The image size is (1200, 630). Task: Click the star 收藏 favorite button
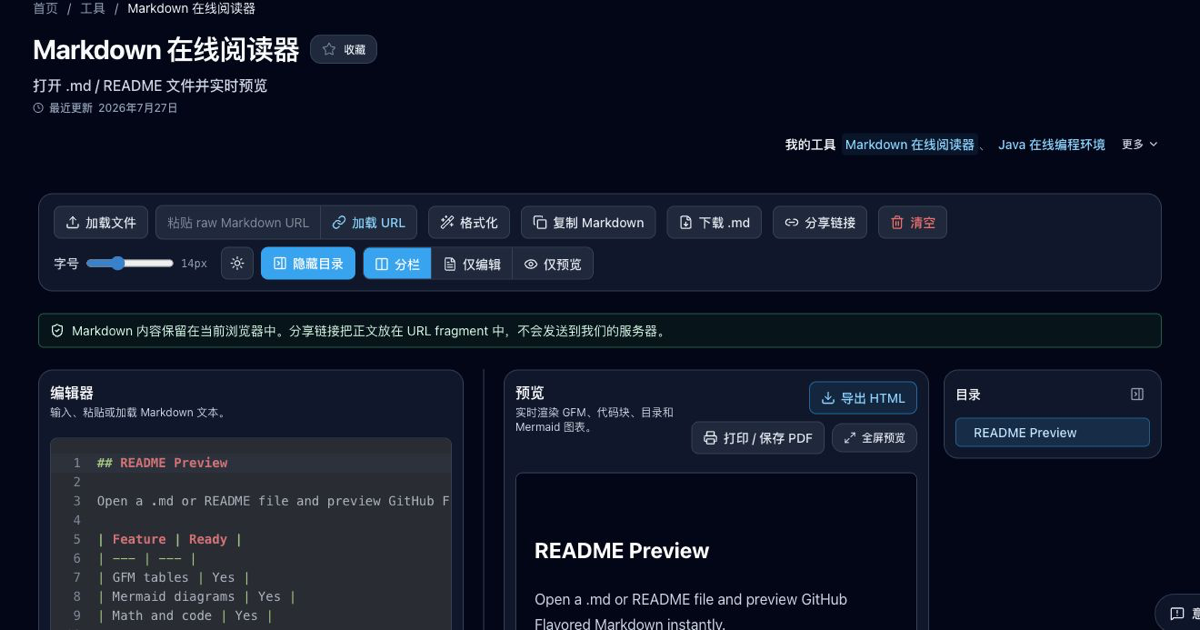(343, 49)
